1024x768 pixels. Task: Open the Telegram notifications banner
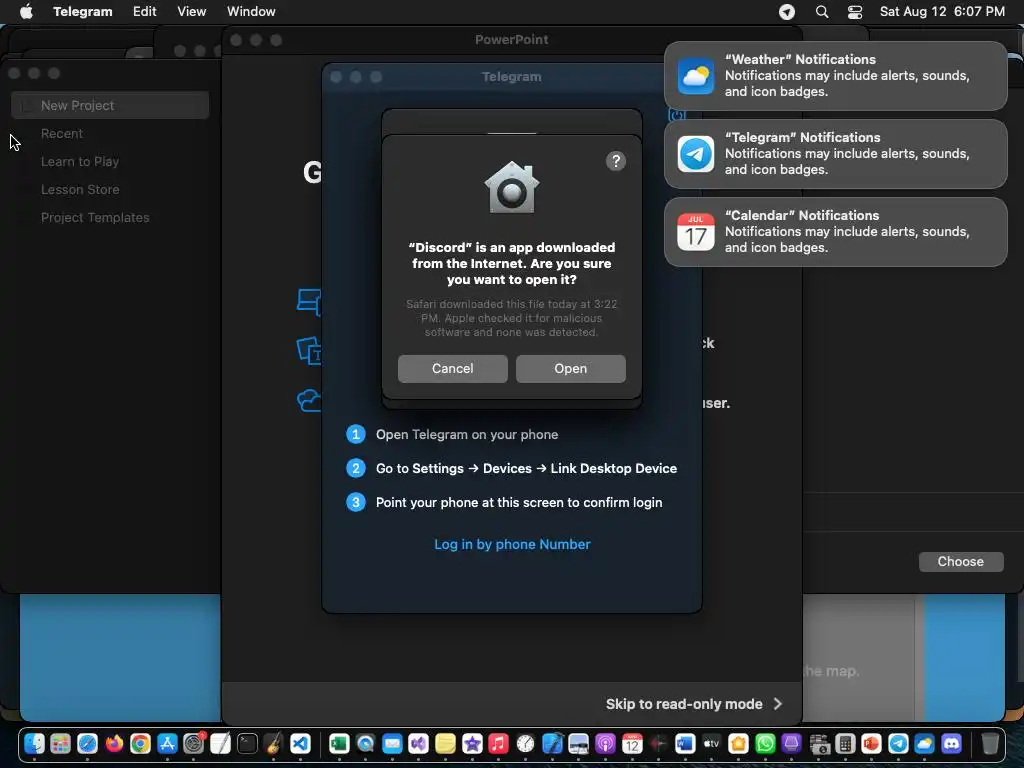pos(835,153)
